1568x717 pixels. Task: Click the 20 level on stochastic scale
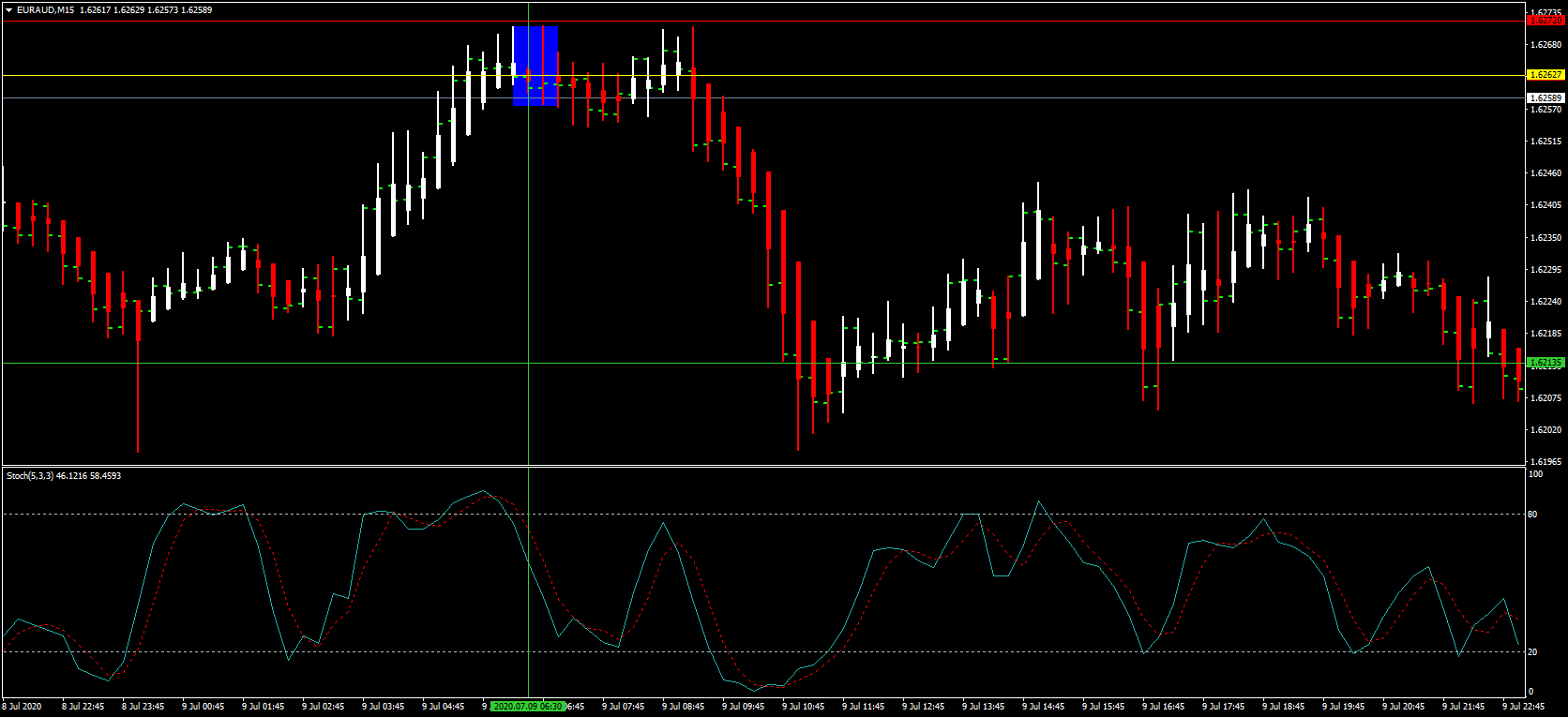point(1532,652)
